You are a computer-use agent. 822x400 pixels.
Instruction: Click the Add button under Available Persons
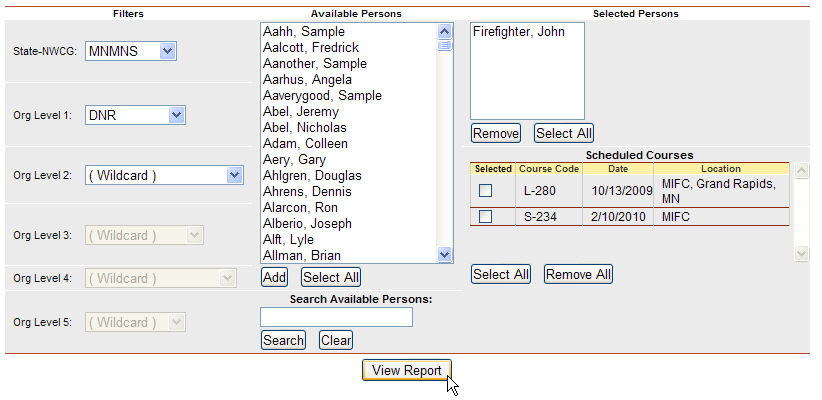tap(274, 277)
